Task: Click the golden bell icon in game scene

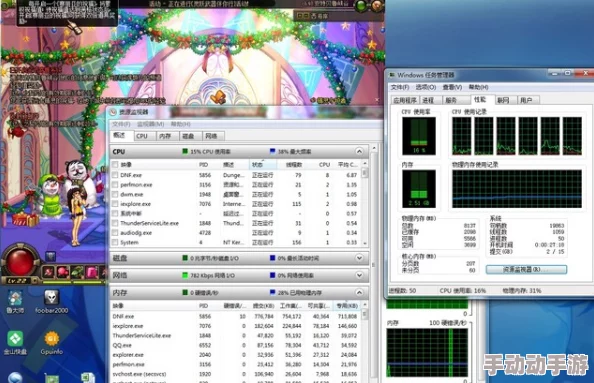Action: click(219, 97)
